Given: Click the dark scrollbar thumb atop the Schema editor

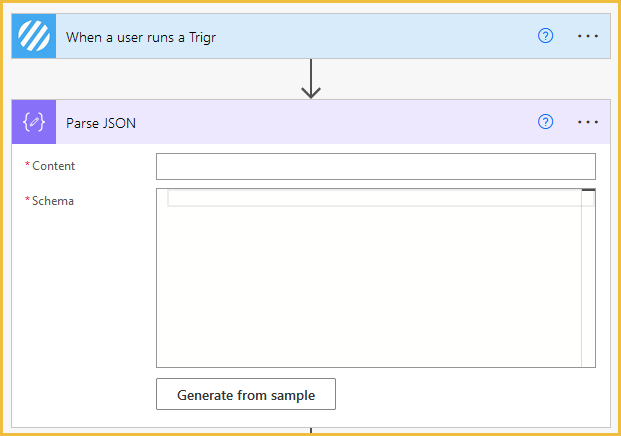Looking at the screenshot, I should [x=589, y=190].
